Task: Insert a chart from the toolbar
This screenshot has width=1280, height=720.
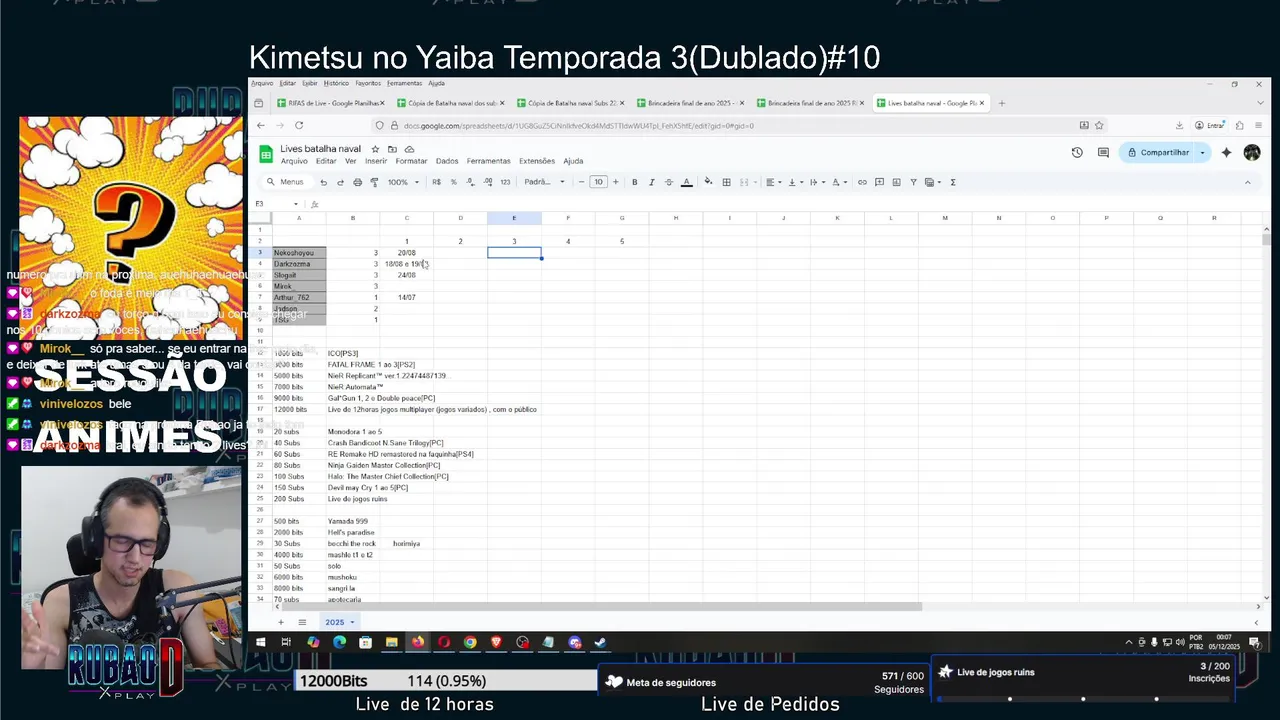Action: pos(896,182)
